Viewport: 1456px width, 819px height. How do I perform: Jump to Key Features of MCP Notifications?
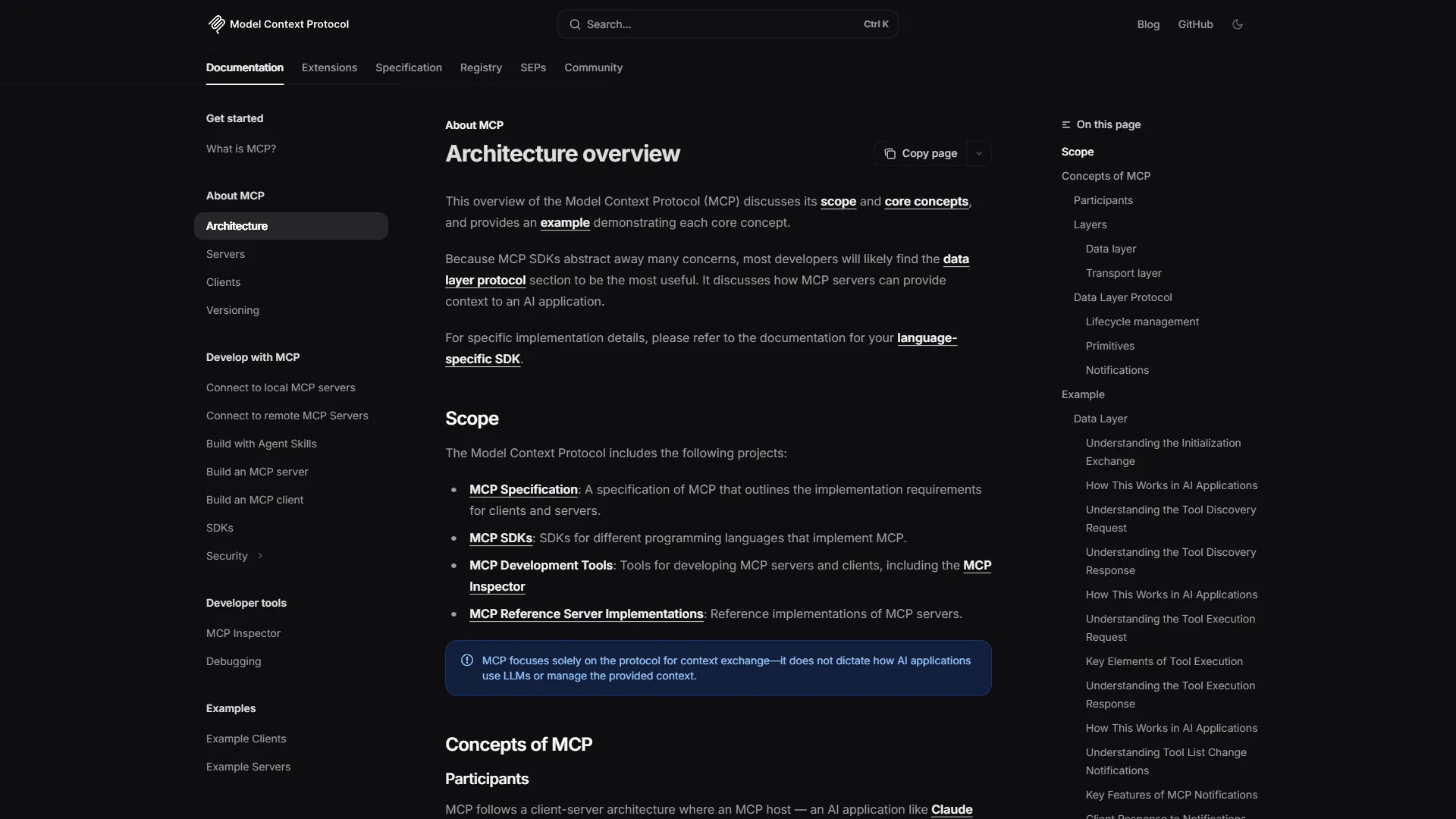1172,795
